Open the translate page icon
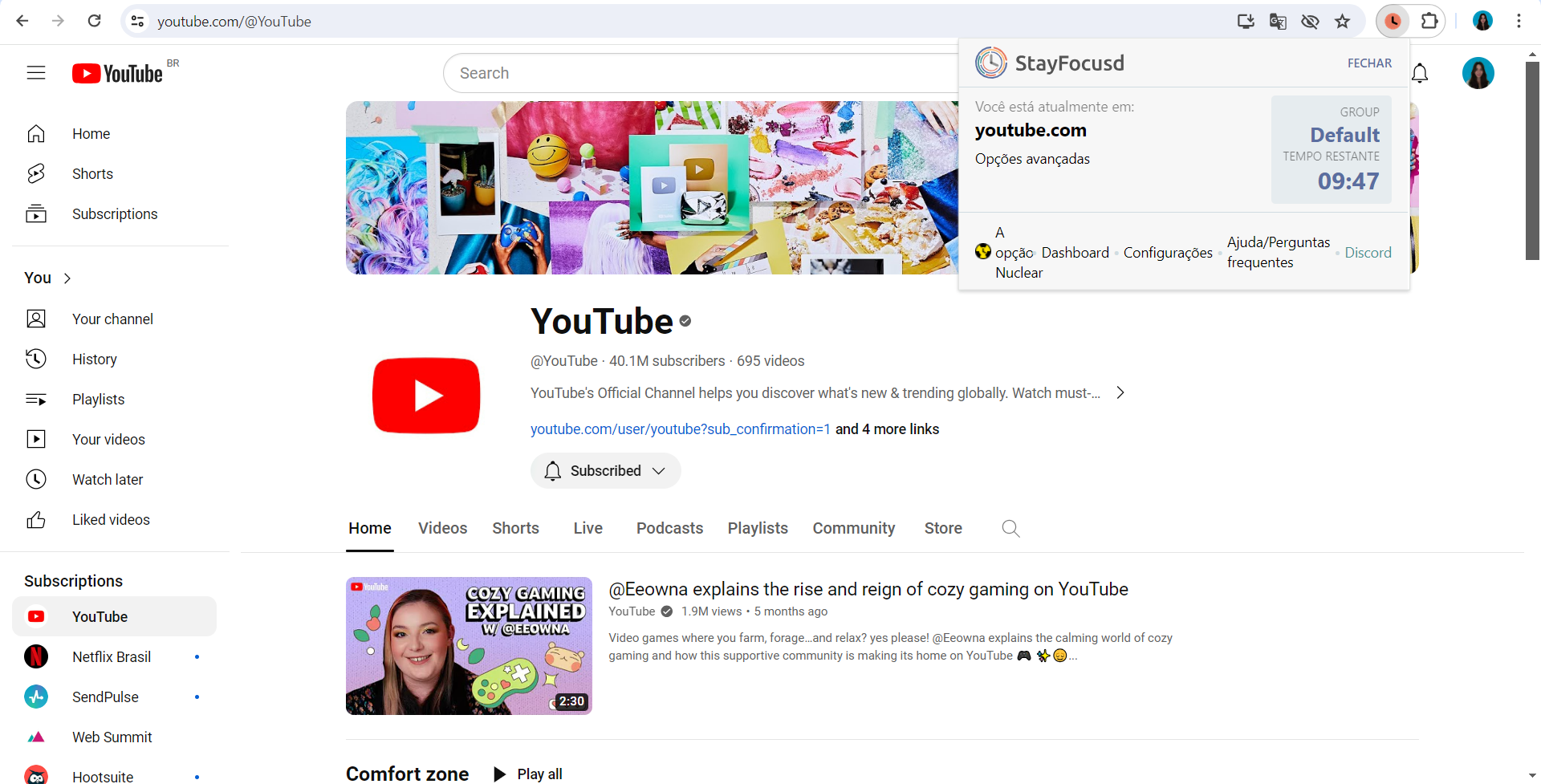Screen dimensions: 1541x784 pos(1278,21)
